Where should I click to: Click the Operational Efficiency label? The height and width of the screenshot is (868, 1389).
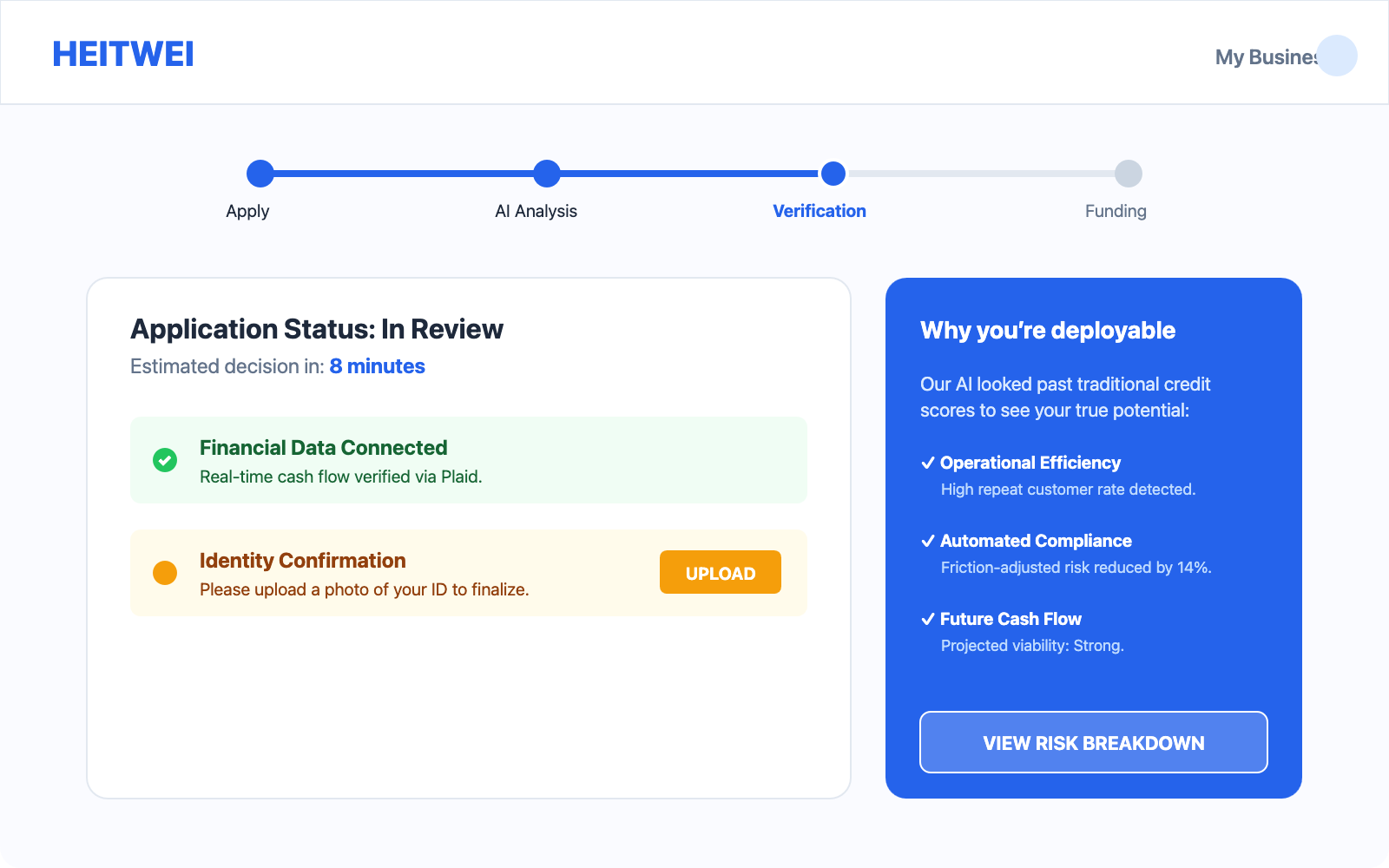[x=1030, y=463]
